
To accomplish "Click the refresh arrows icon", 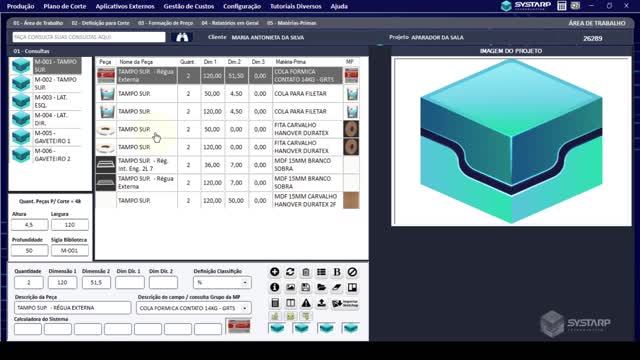I will point(290,272).
